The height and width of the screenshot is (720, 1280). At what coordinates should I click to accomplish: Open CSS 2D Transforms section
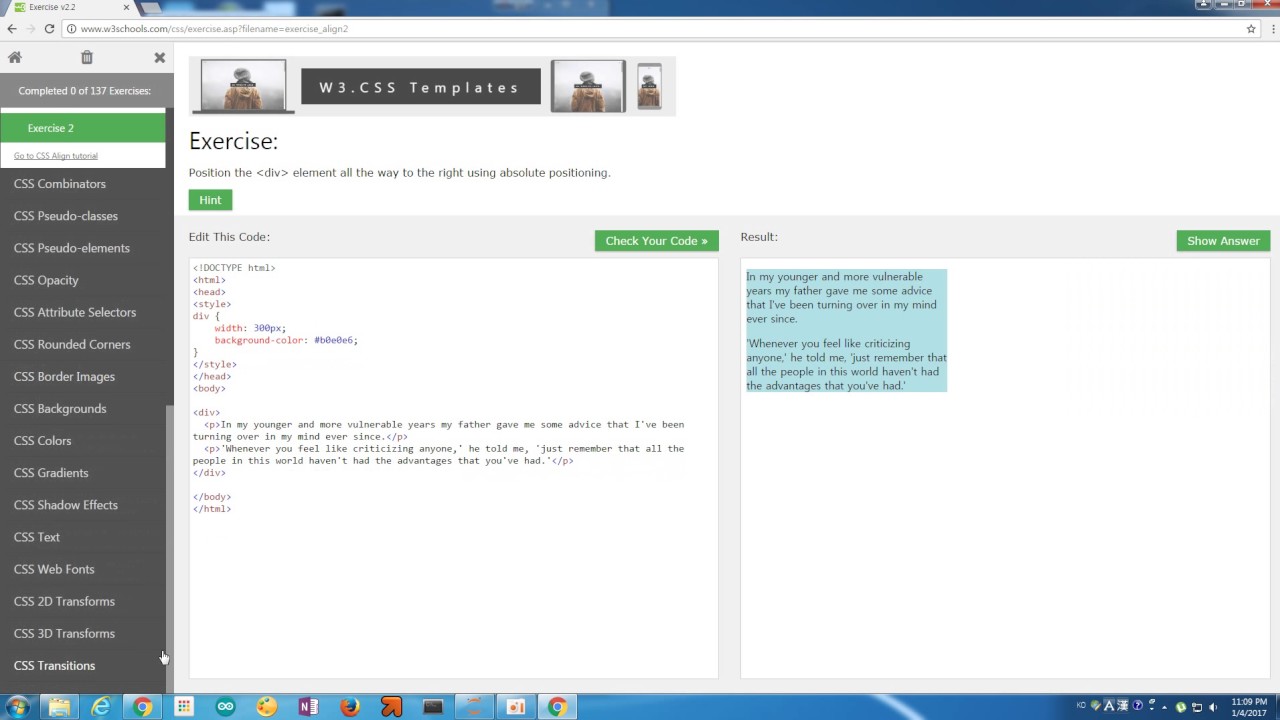[64, 601]
